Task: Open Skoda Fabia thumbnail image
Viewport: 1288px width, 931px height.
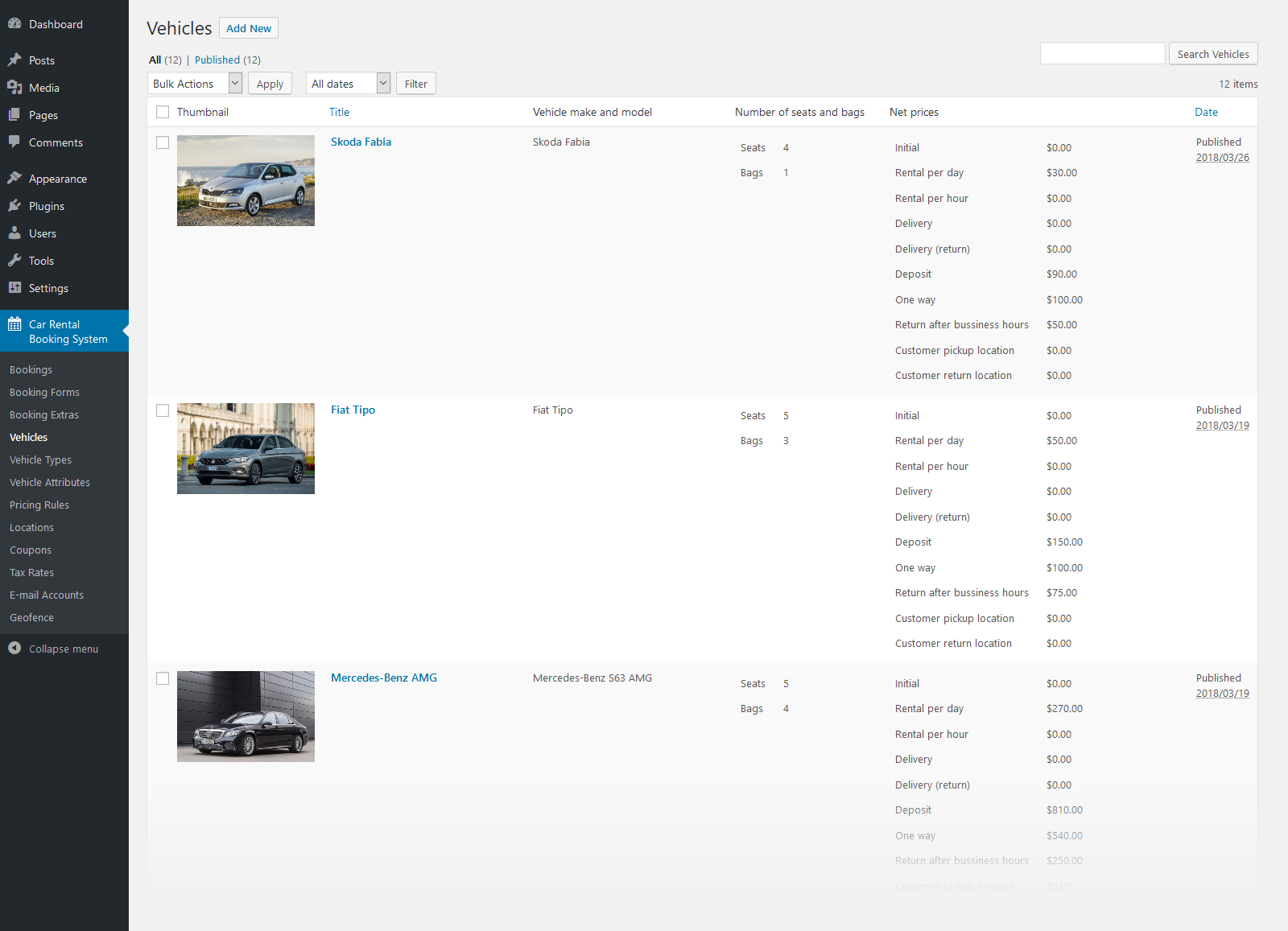Action: click(x=246, y=180)
